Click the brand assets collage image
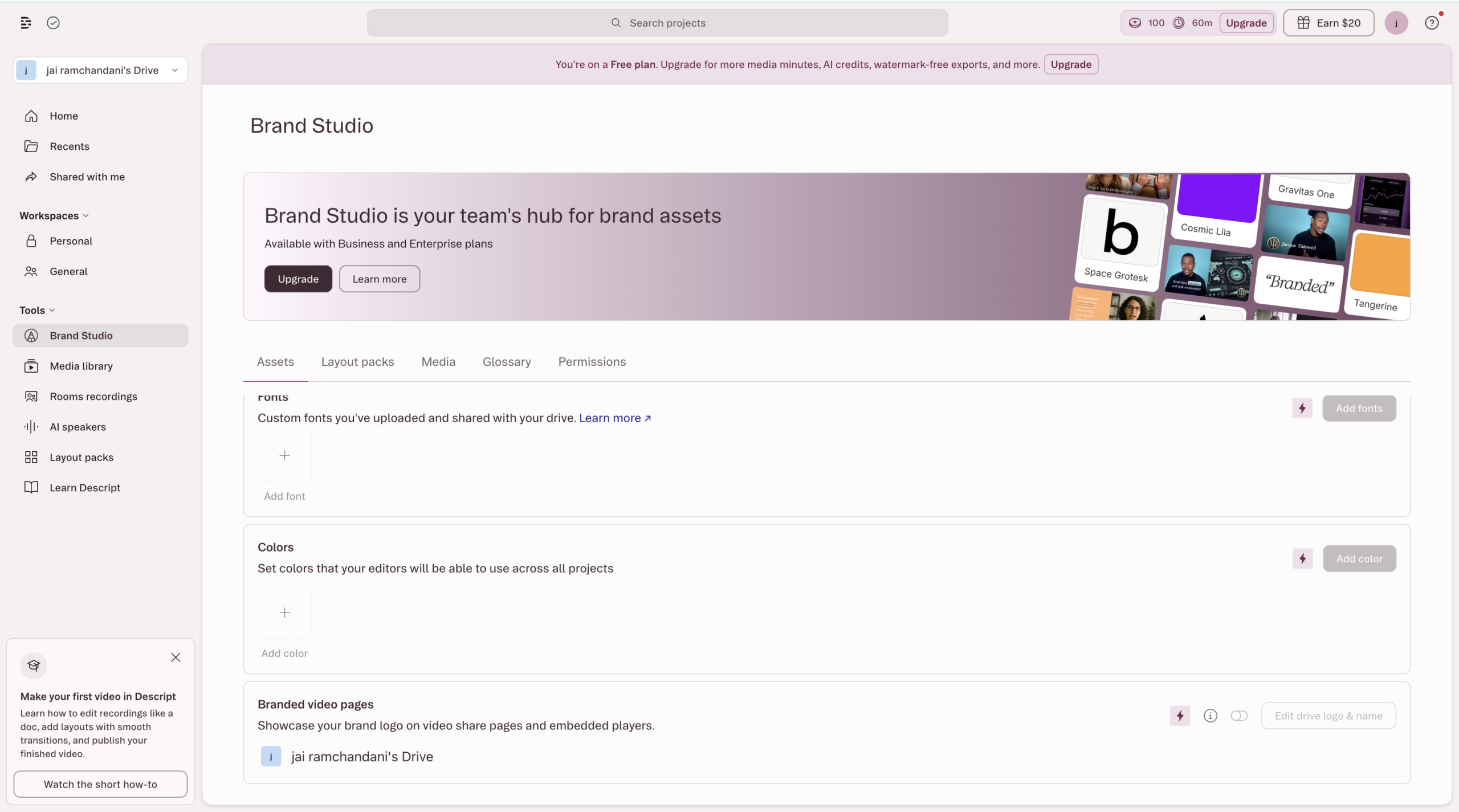Viewport: 1459px width, 812px height. pyautogui.click(x=1240, y=247)
